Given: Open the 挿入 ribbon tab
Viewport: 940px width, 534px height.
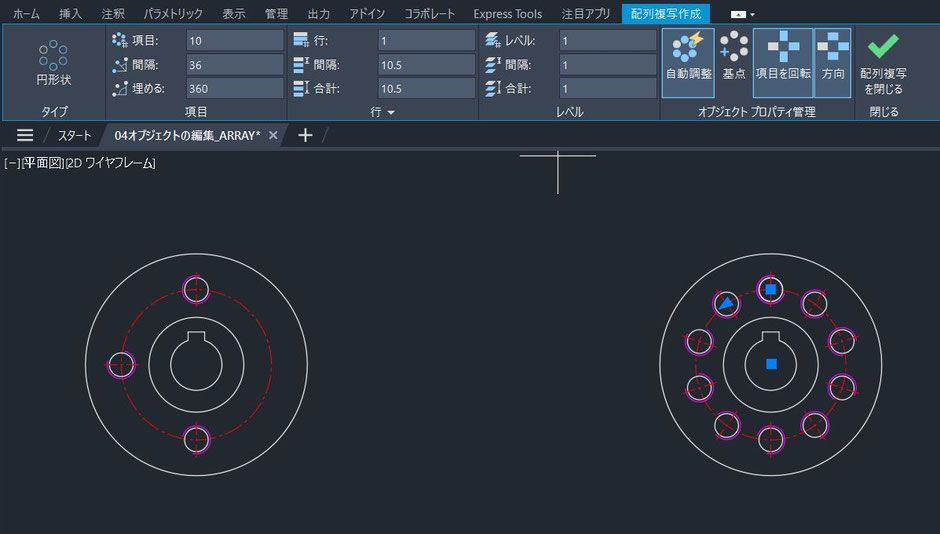Looking at the screenshot, I should [x=70, y=14].
